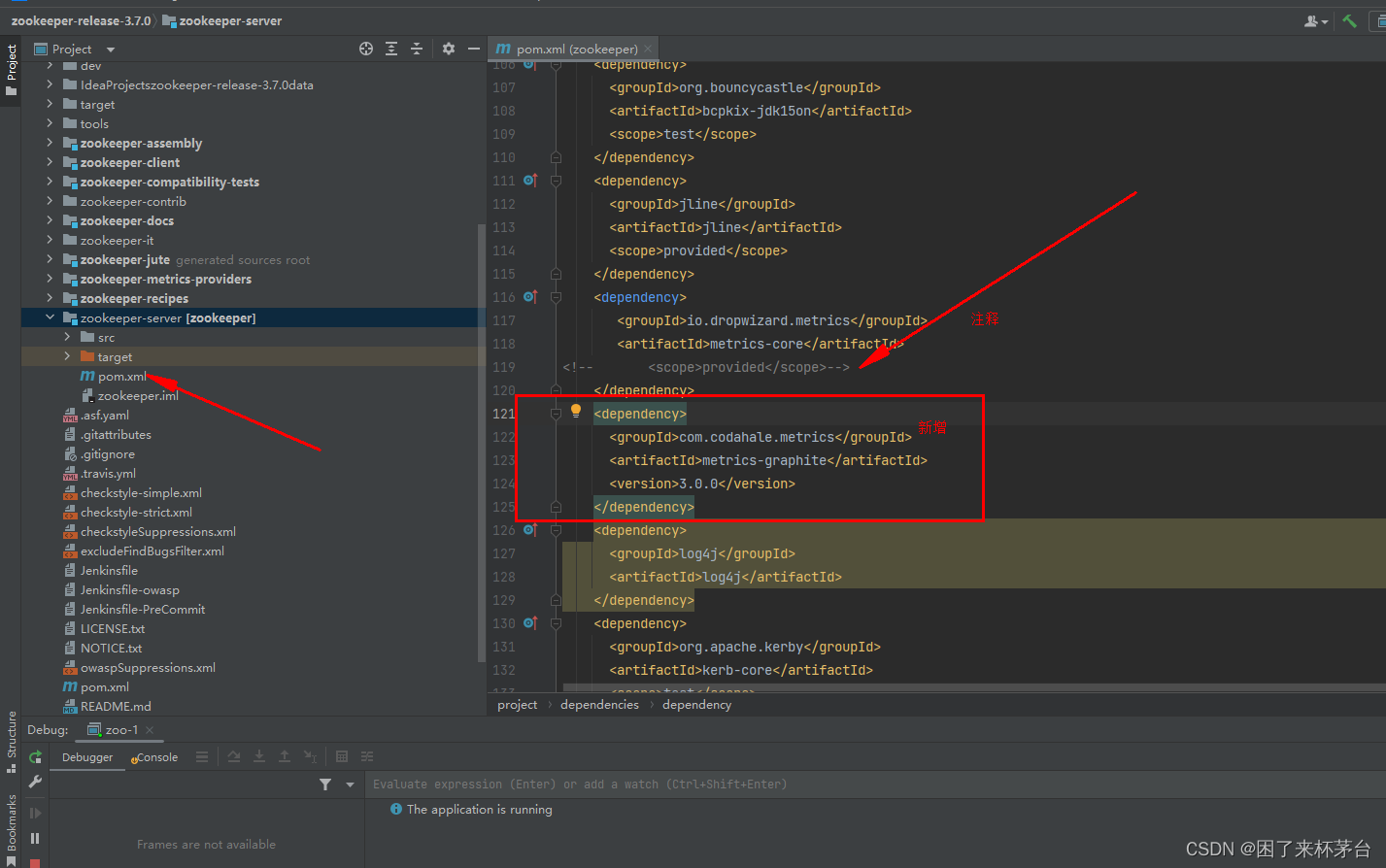Select pom.xml under zookeeper-server

click(122, 376)
